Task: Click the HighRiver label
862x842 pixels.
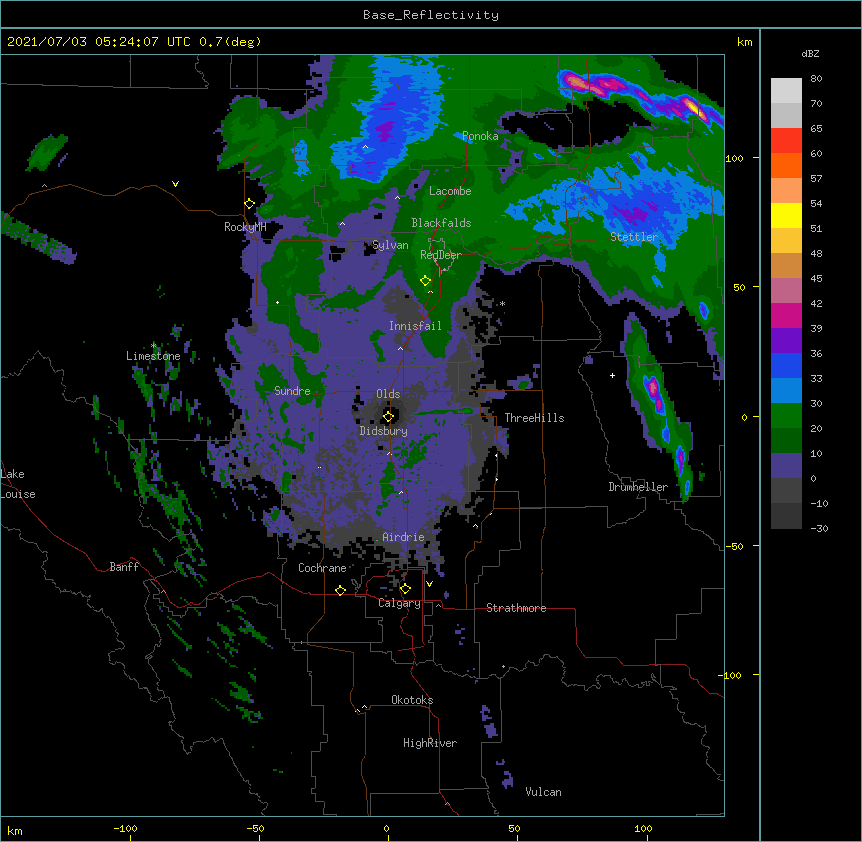Action: 430,743
